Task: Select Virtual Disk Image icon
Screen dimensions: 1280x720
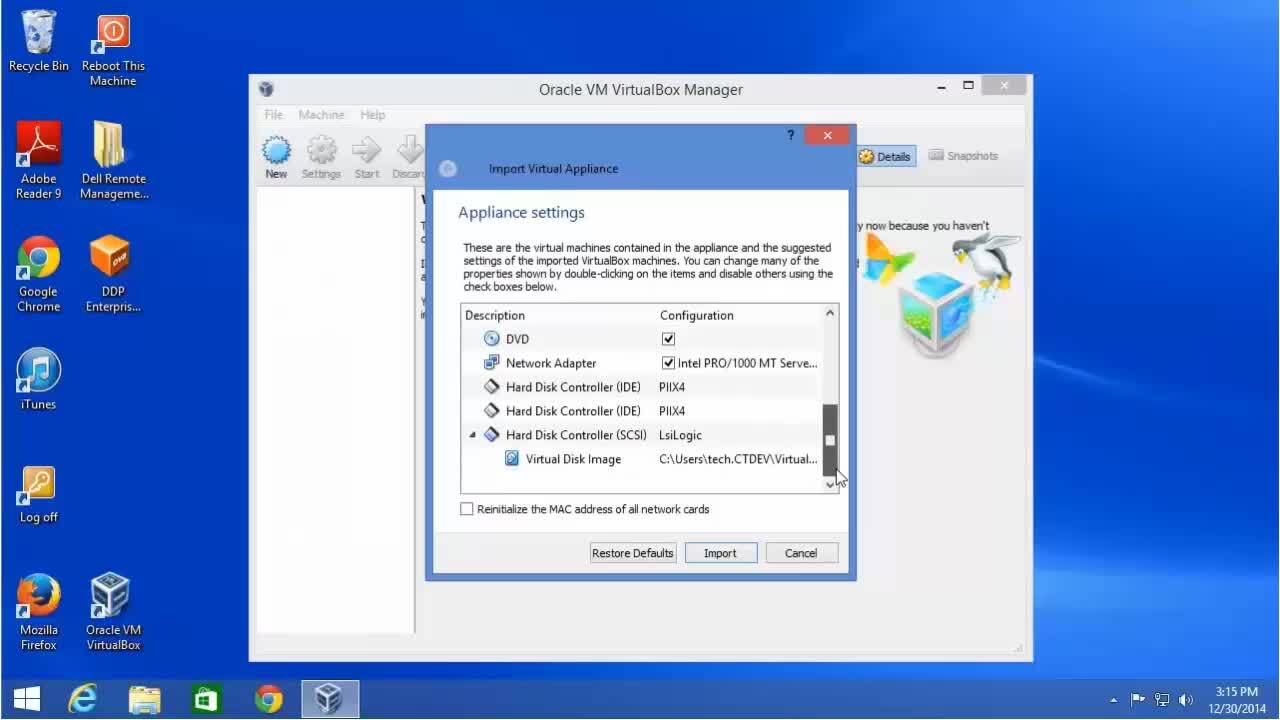Action: pyautogui.click(x=512, y=459)
